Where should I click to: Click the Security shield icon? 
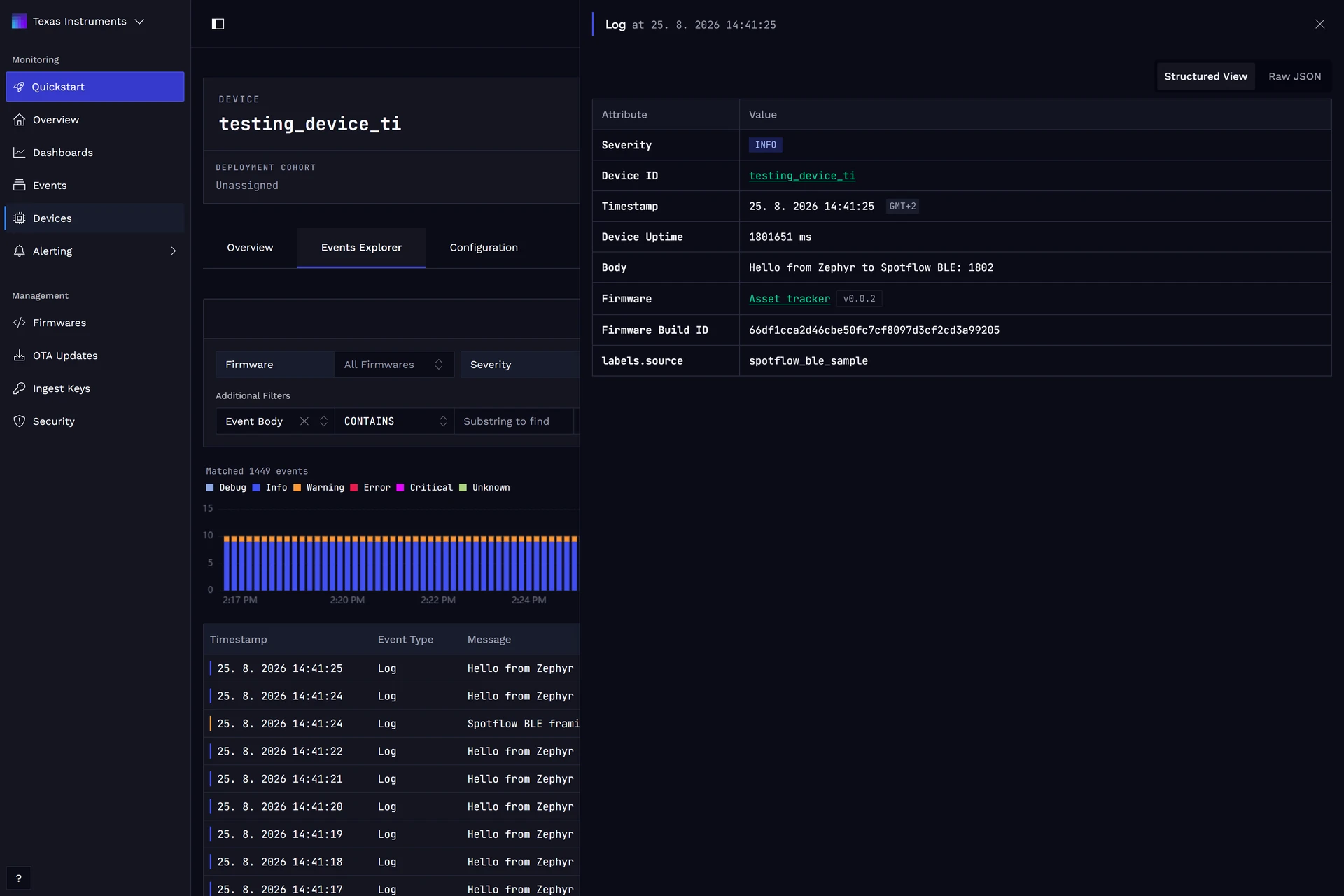click(x=20, y=421)
